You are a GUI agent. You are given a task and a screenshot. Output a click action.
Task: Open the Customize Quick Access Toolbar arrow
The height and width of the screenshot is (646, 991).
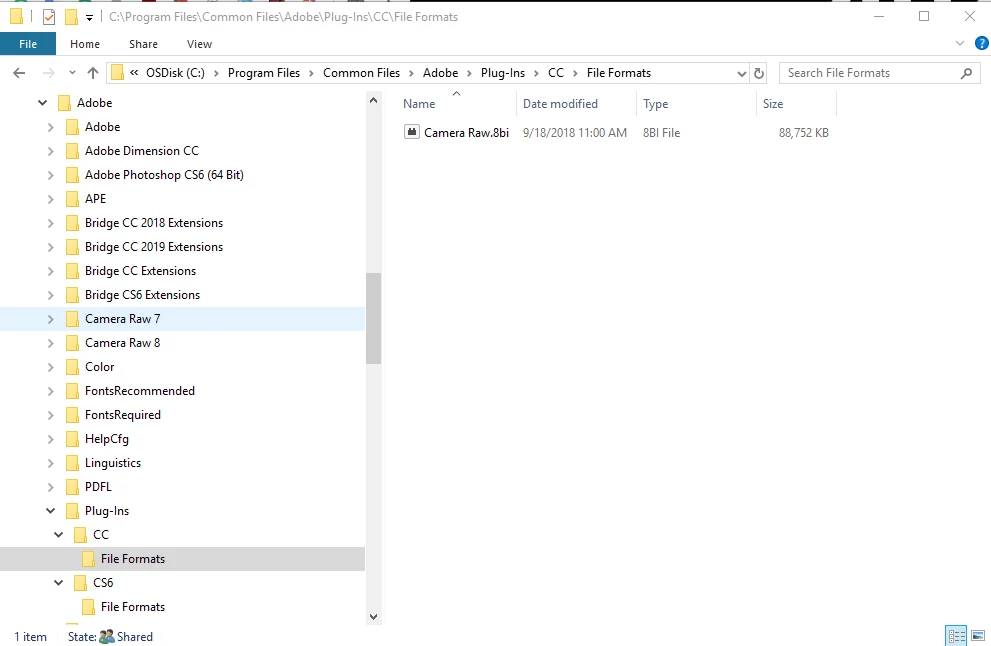(x=89, y=18)
